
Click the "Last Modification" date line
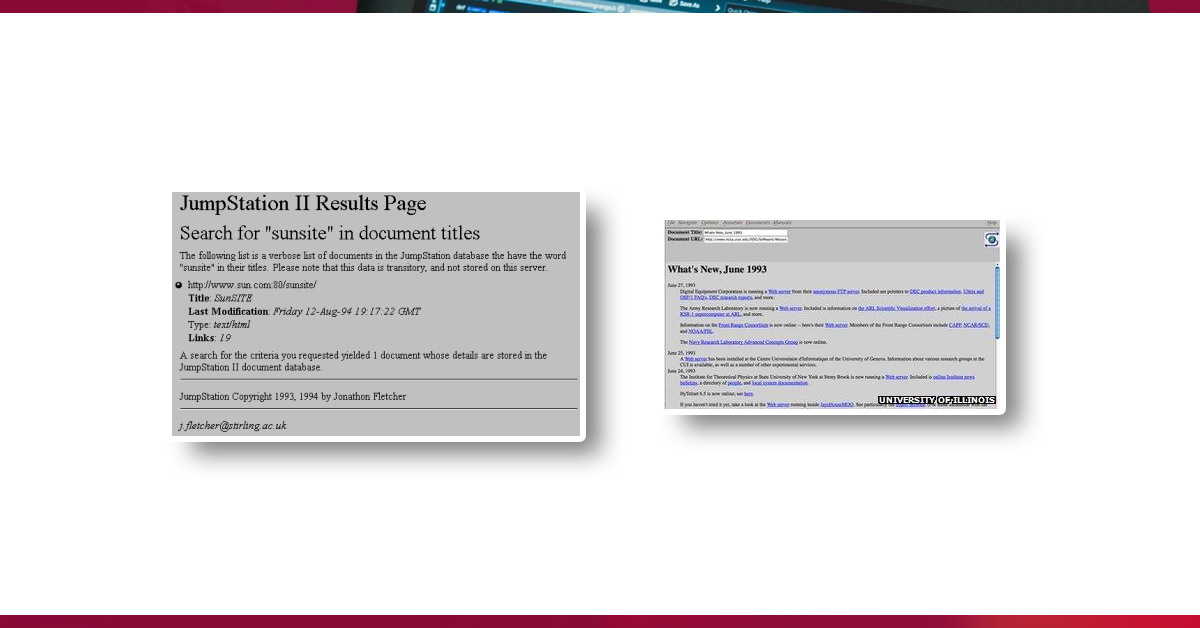click(x=304, y=311)
